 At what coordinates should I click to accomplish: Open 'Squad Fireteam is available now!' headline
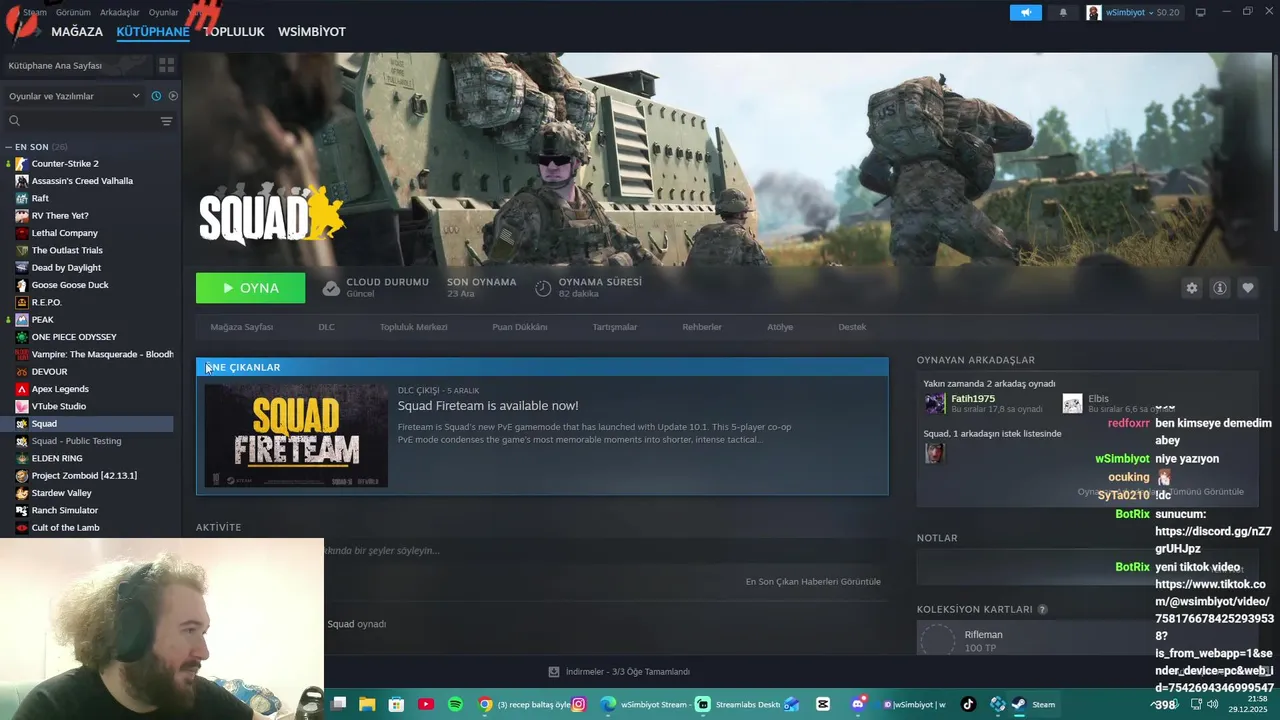coord(488,406)
